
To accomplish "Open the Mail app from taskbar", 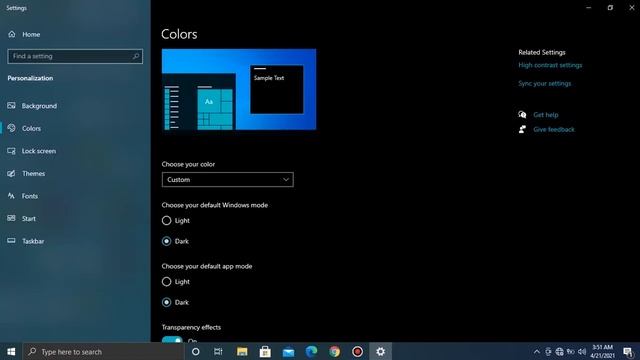I will click(x=288, y=351).
